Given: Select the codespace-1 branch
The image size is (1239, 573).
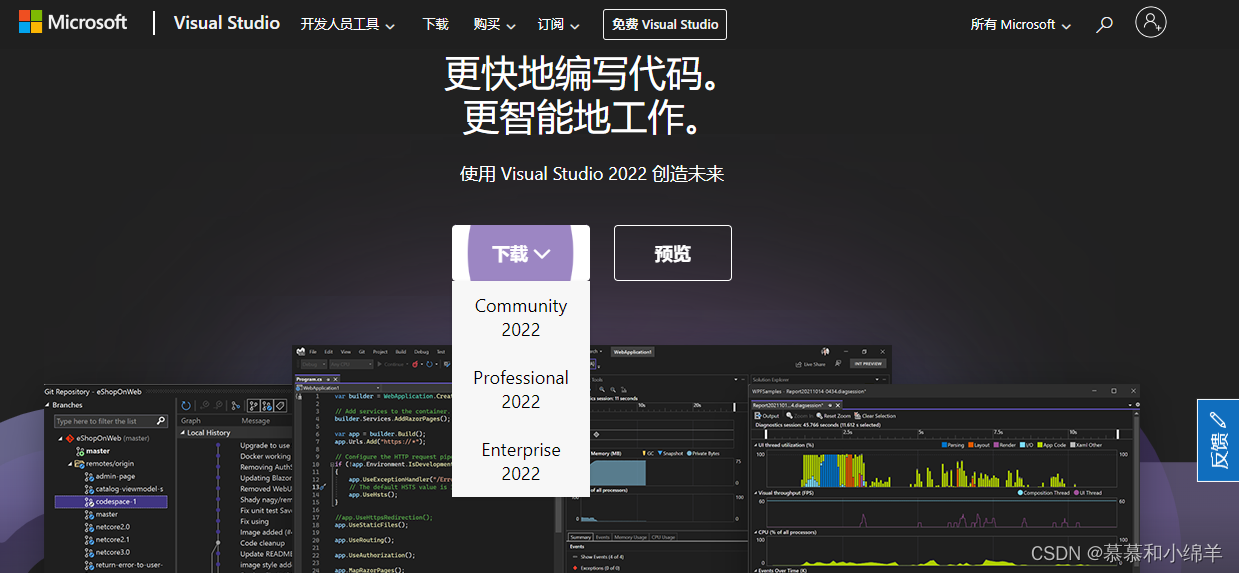Looking at the screenshot, I should coord(111,502).
